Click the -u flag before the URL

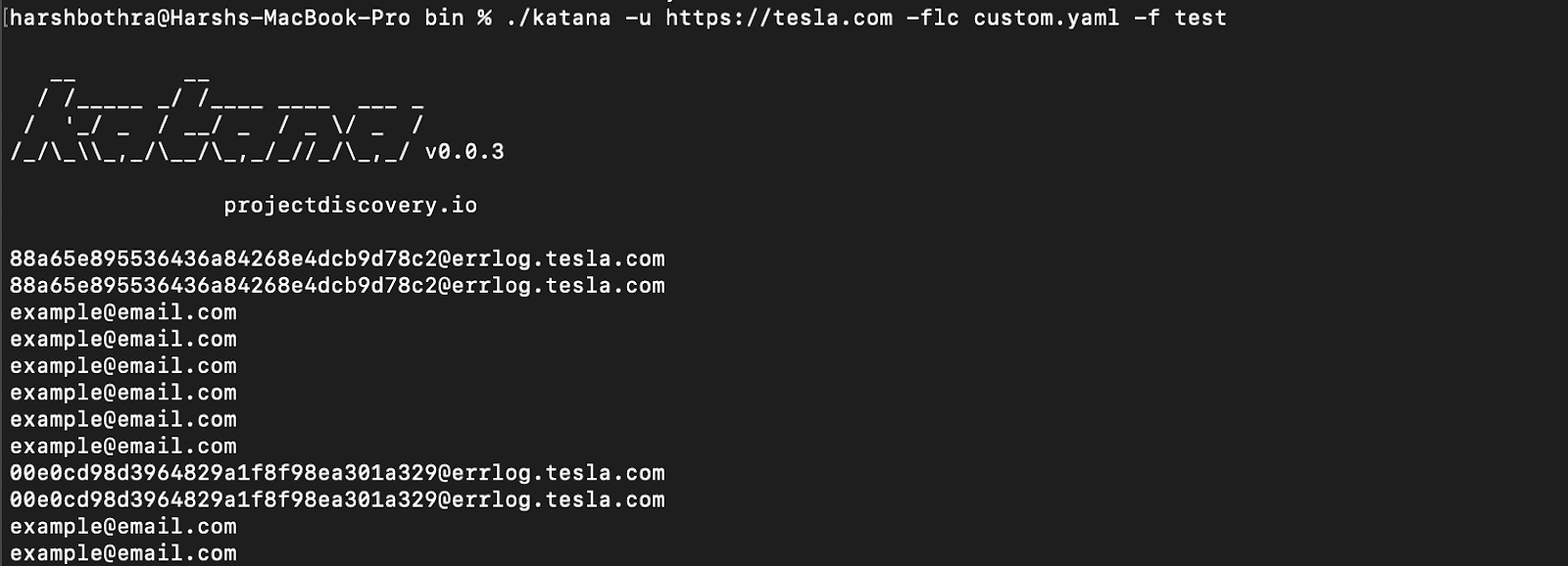638,18
